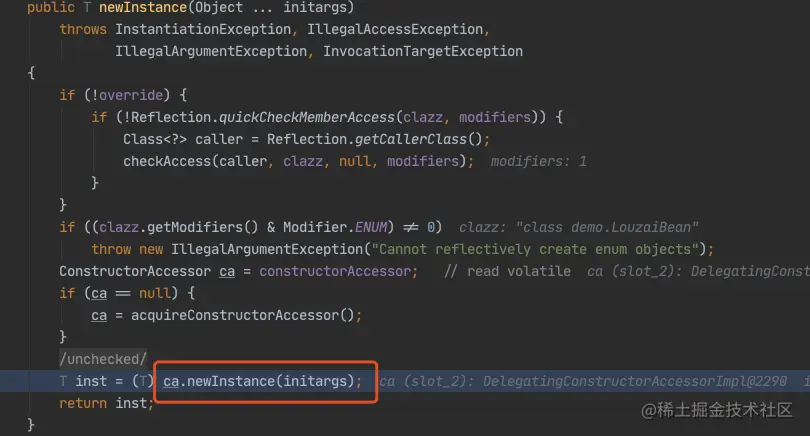Viewport: 810px width, 436px height.
Task: Click the IllegalArgumentException constructor in throw statement
Action: click(267, 250)
